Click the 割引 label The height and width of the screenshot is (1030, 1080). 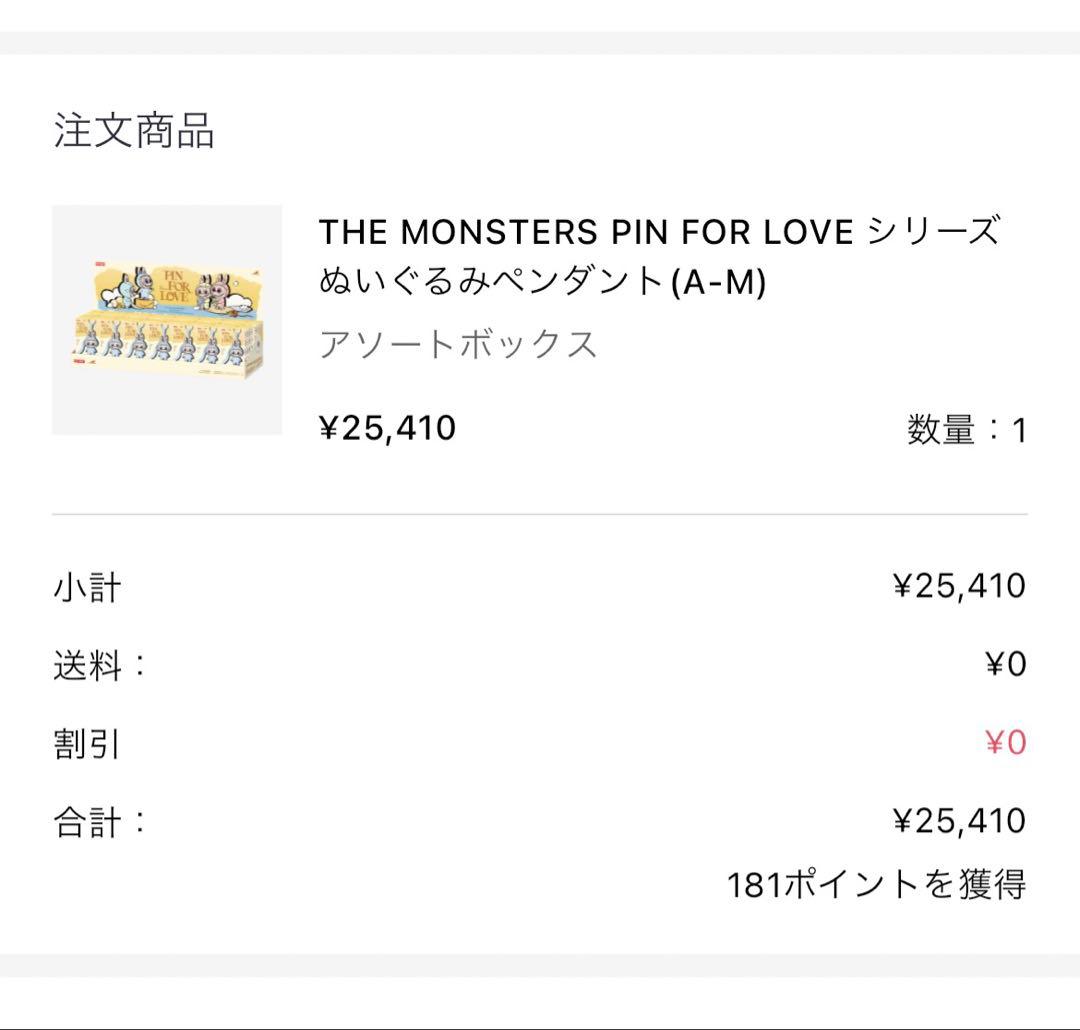[87, 744]
